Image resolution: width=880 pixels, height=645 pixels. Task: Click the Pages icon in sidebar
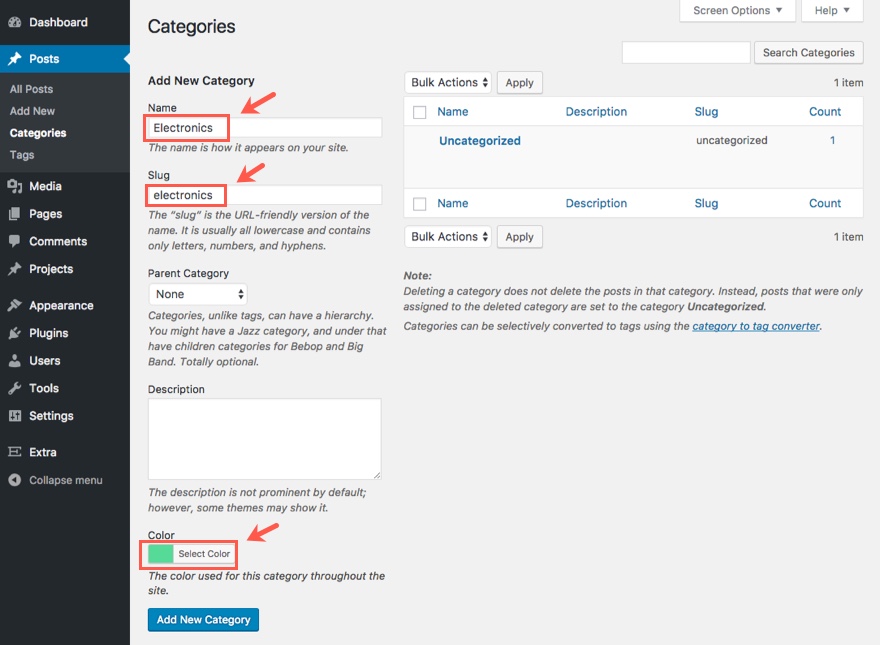click(15, 214)
